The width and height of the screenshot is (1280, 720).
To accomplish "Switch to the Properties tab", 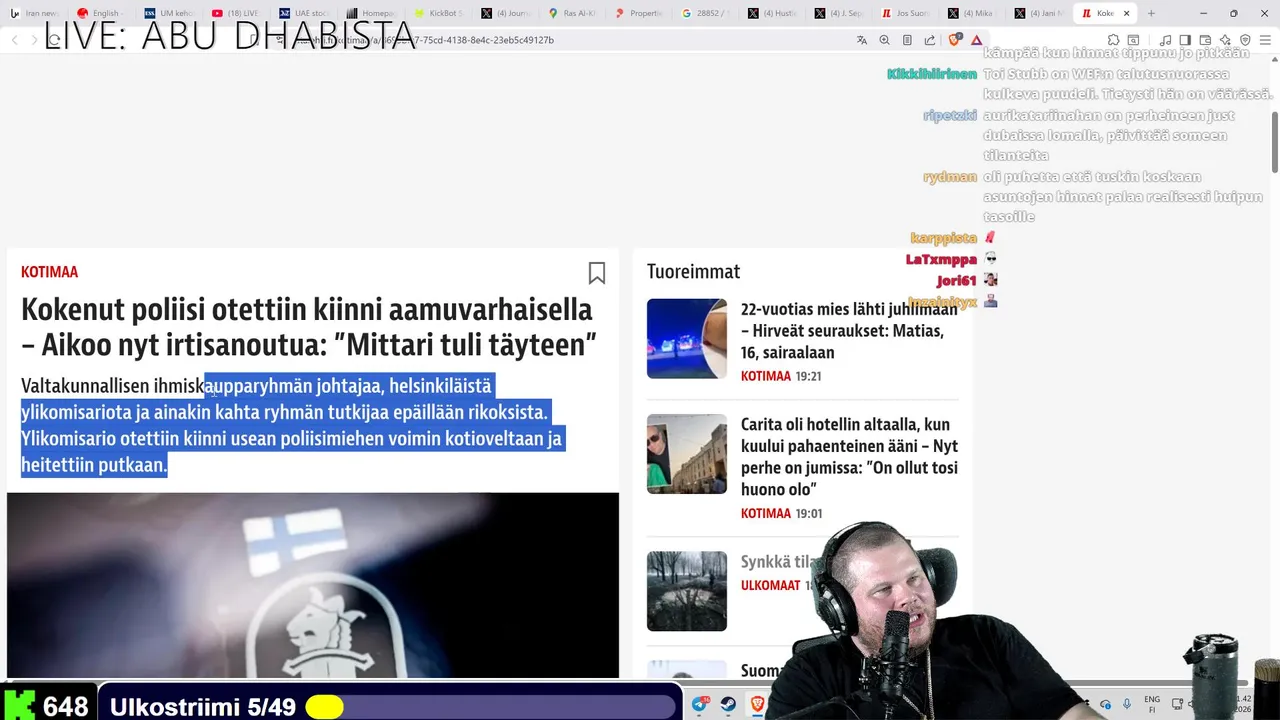I will [x=639, y=13].
